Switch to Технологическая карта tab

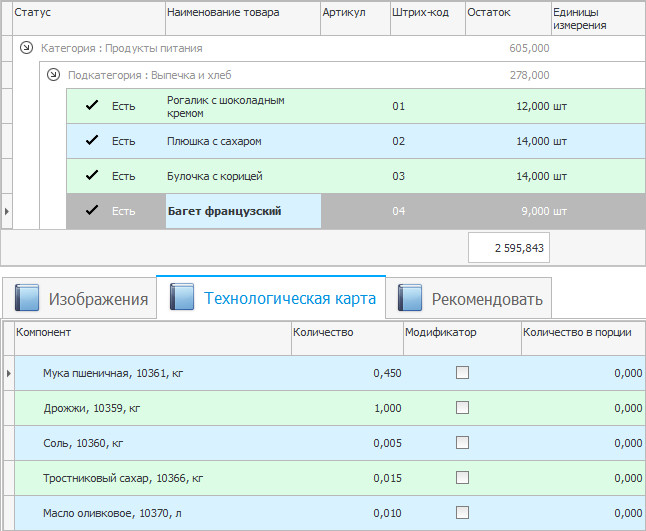coord(271,297)
